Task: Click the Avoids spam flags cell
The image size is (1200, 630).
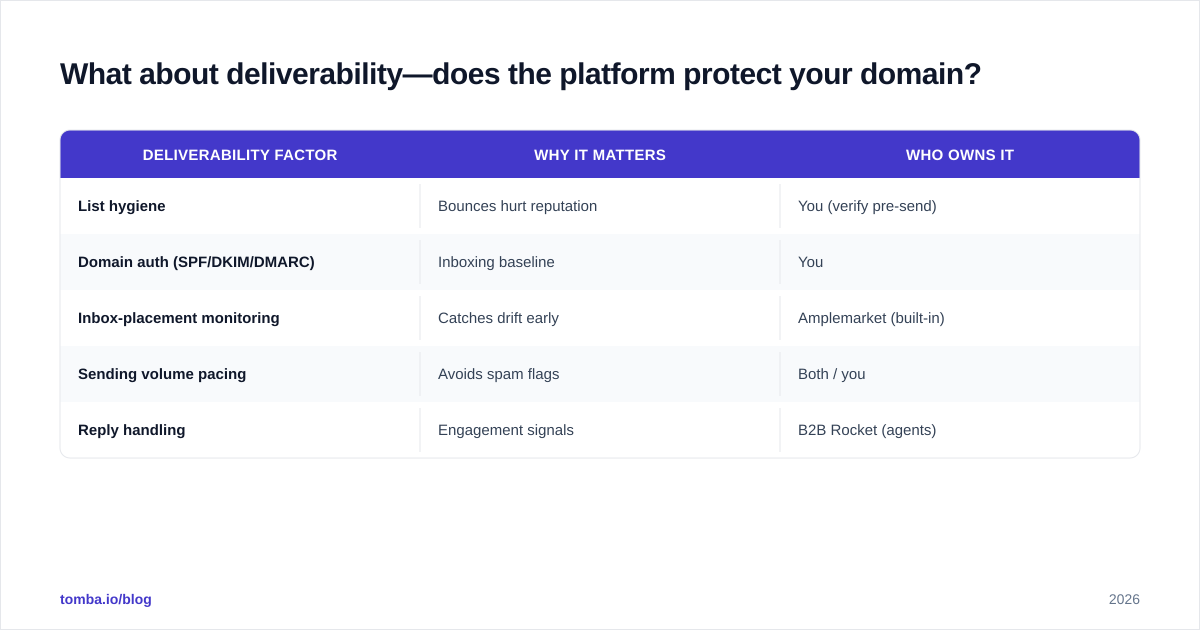Action: point(600,374)
